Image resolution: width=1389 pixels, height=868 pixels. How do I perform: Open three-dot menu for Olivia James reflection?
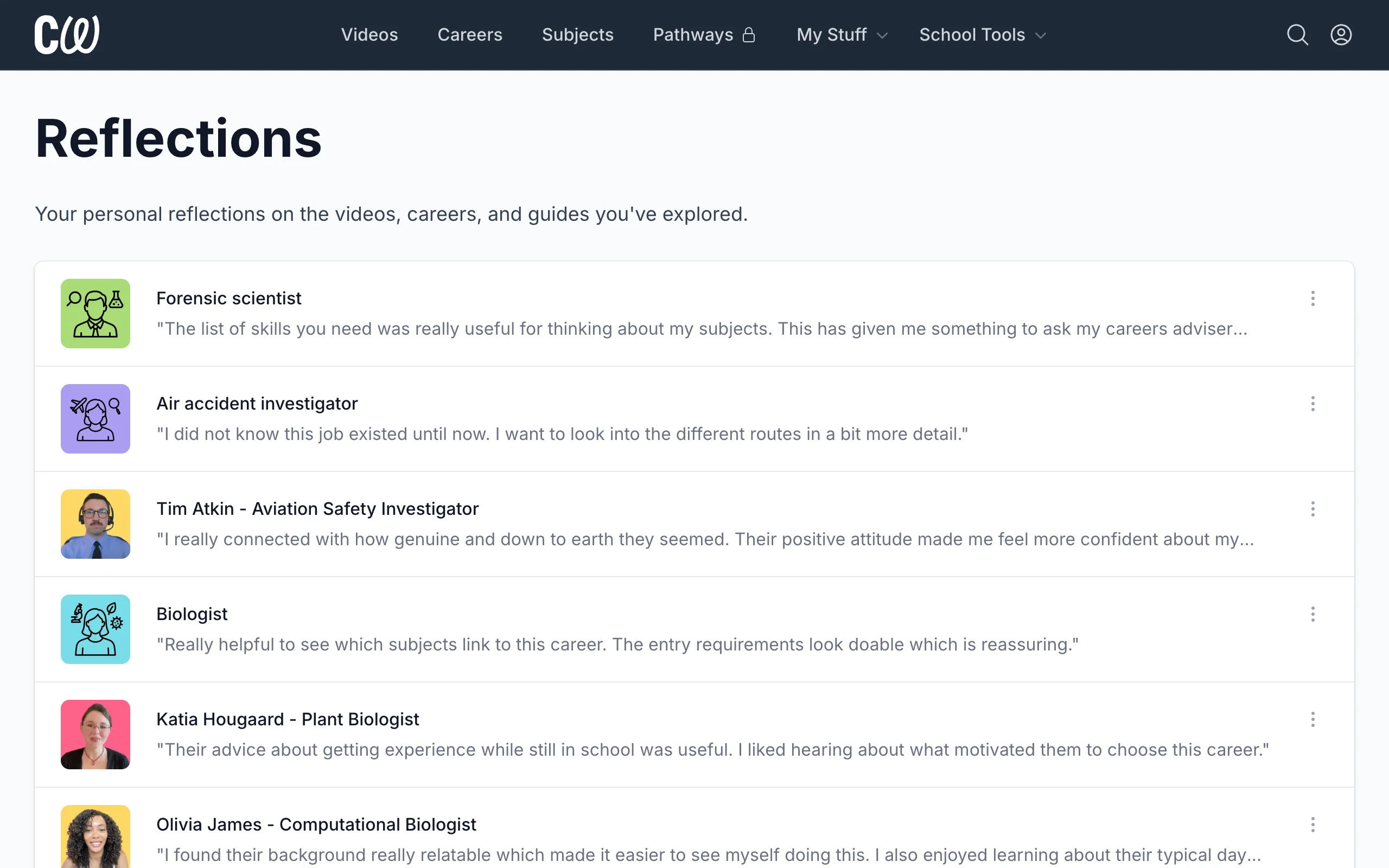pyautogui.click(x=1312, y=825)
